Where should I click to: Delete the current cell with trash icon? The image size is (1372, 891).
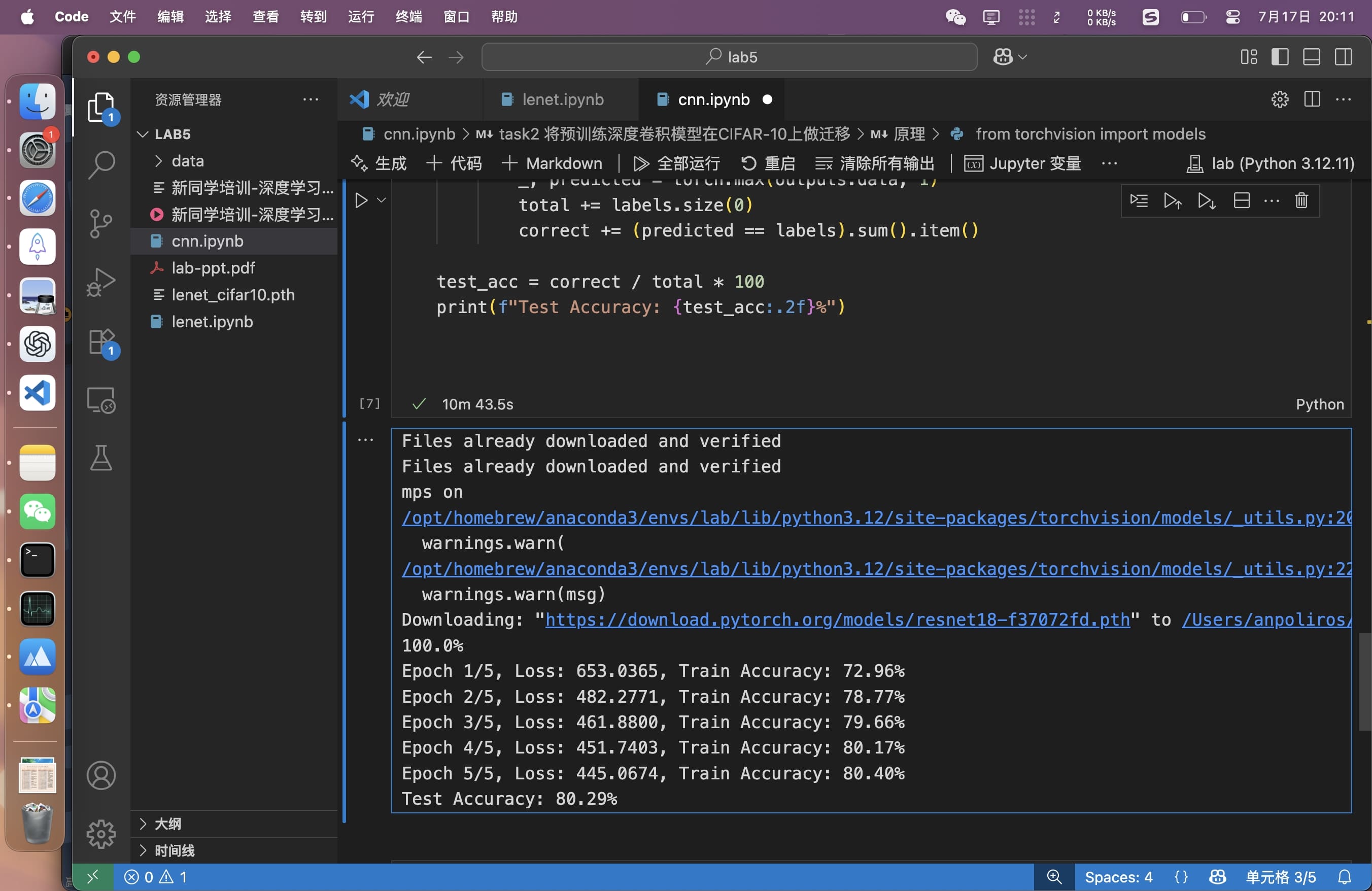pos(1301,200)
